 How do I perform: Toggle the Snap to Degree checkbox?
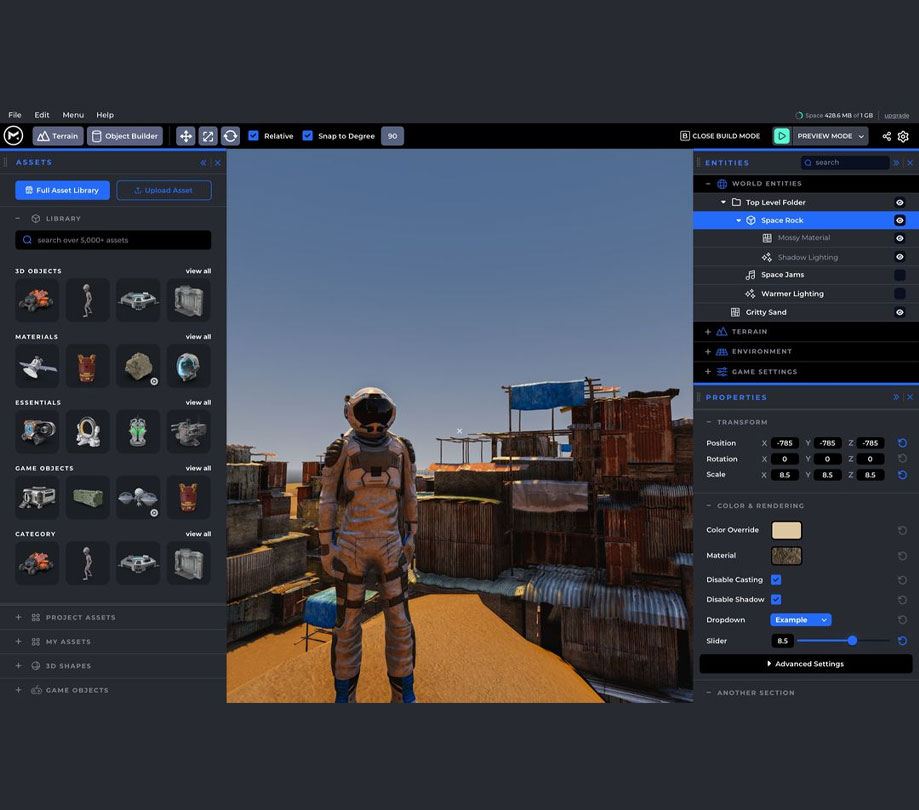click(x=308, y=135)
